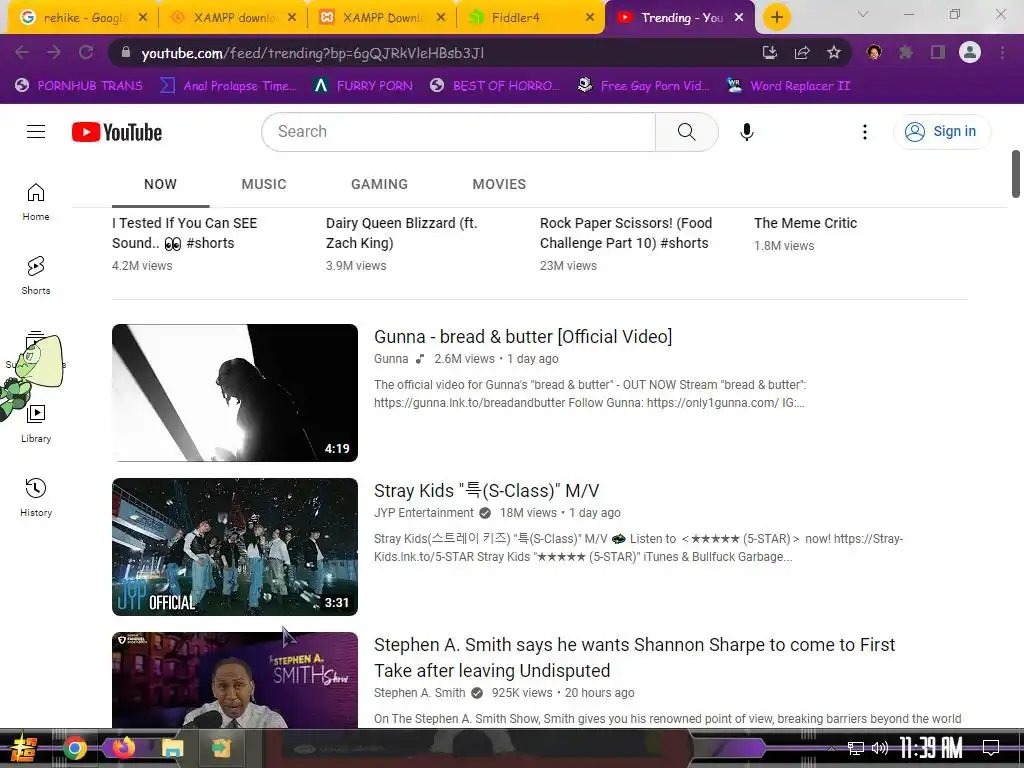Click the taskbar clock 11:39 AM
This screenshot has height=768, width=1024.
click(931, 748)
